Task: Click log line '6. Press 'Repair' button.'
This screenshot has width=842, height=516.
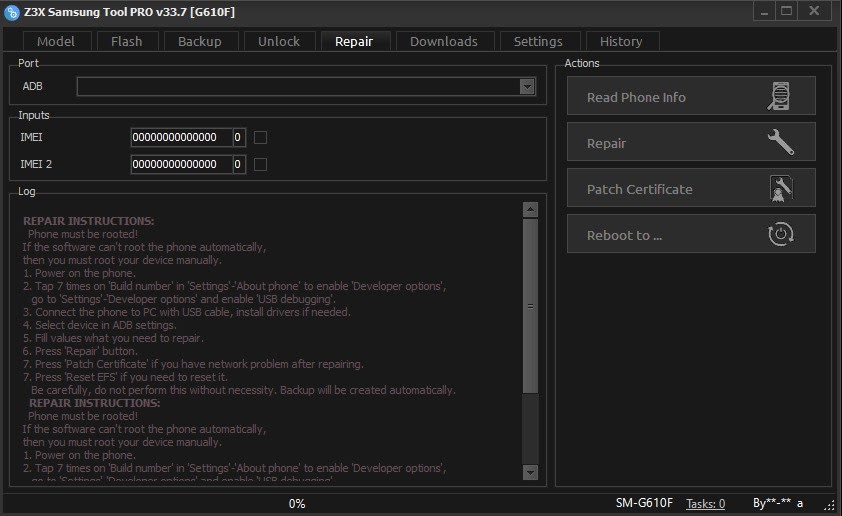Action: coord(80,351)
